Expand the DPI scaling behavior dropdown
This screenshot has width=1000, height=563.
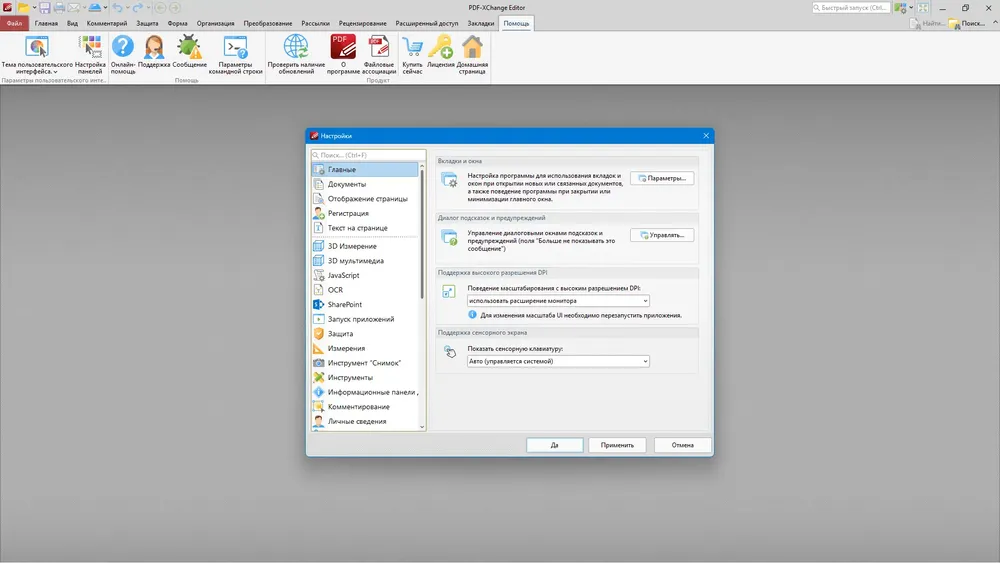(x=558, y=300)
